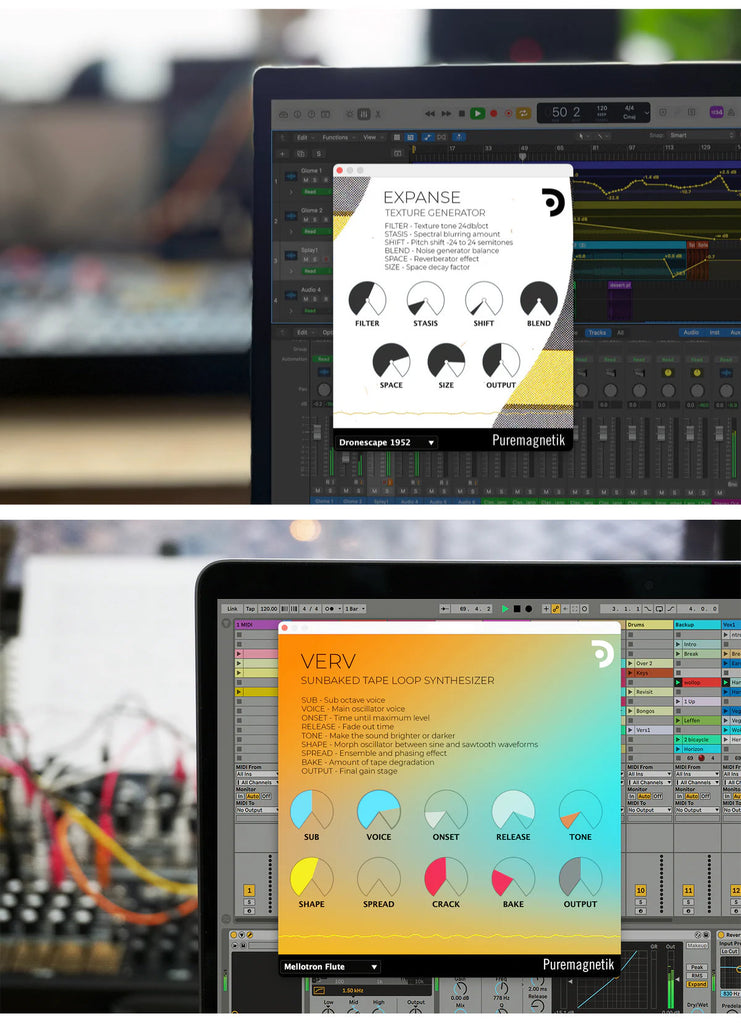
Task: Start playback with Logic's green play button
Action: click(477, 114)
